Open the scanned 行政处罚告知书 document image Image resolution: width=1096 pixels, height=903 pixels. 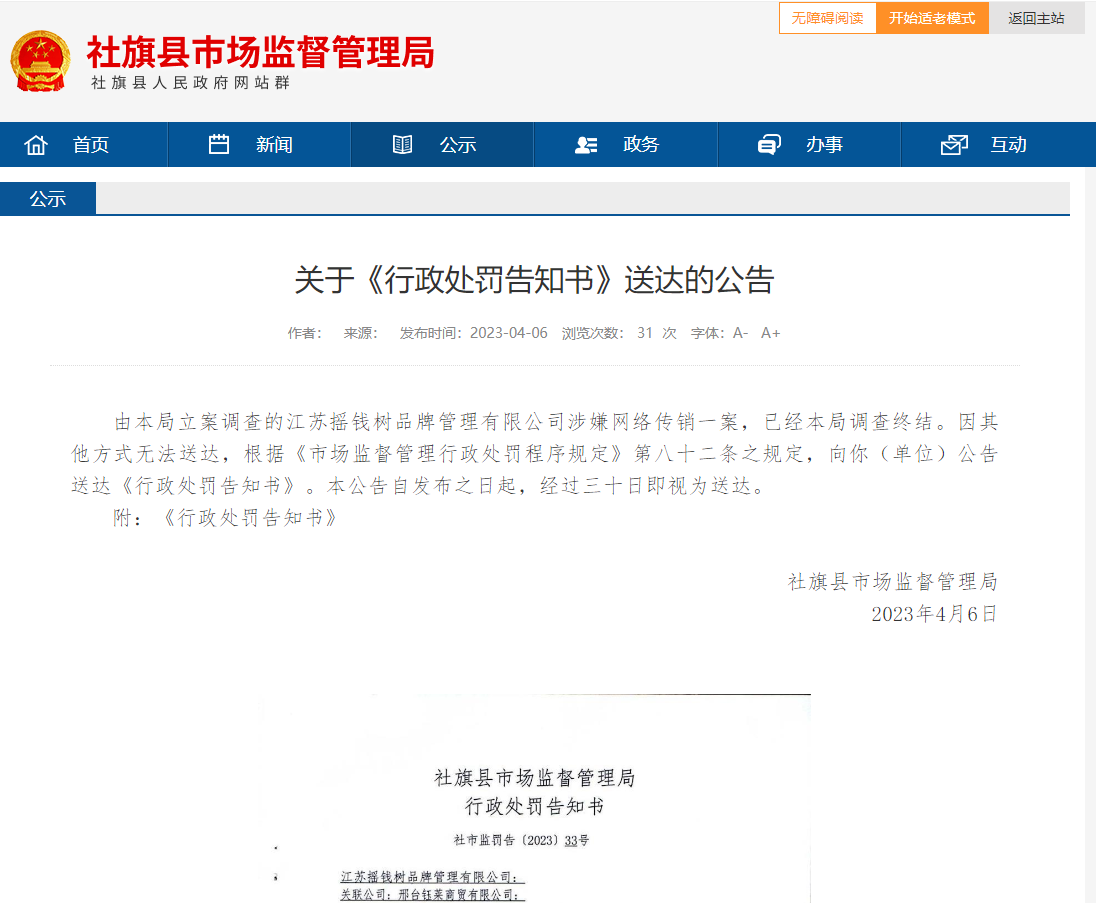(x=535, y=798)
